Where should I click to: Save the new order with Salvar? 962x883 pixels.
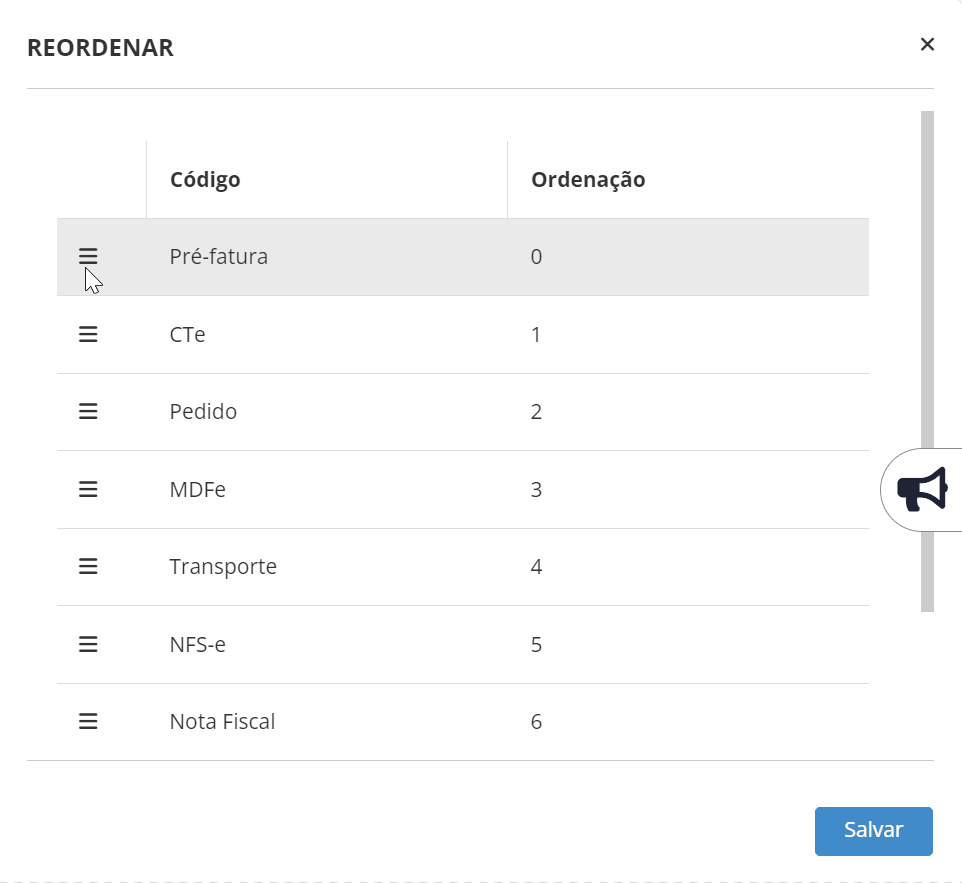pyautogui.click(x=873, y=831)
